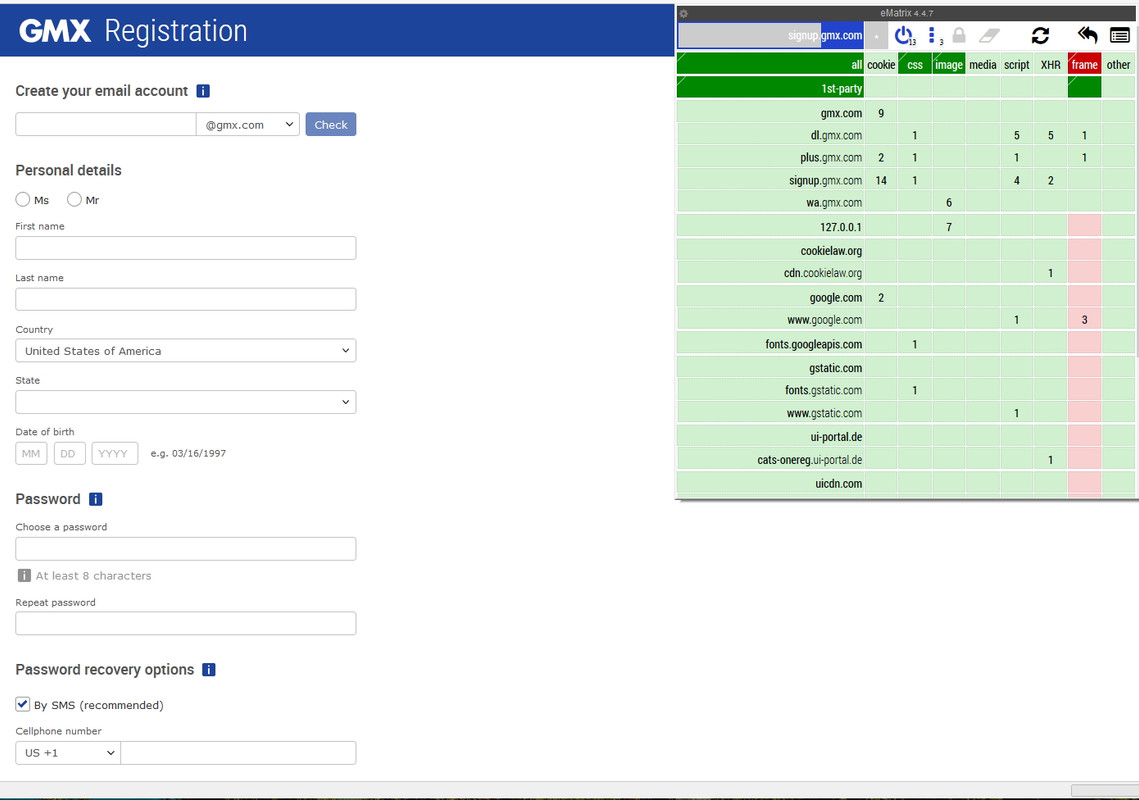Viewport: 1139px width, 800px height.
Task: Click the 'media' column header
Action: (x=983, y=64)
